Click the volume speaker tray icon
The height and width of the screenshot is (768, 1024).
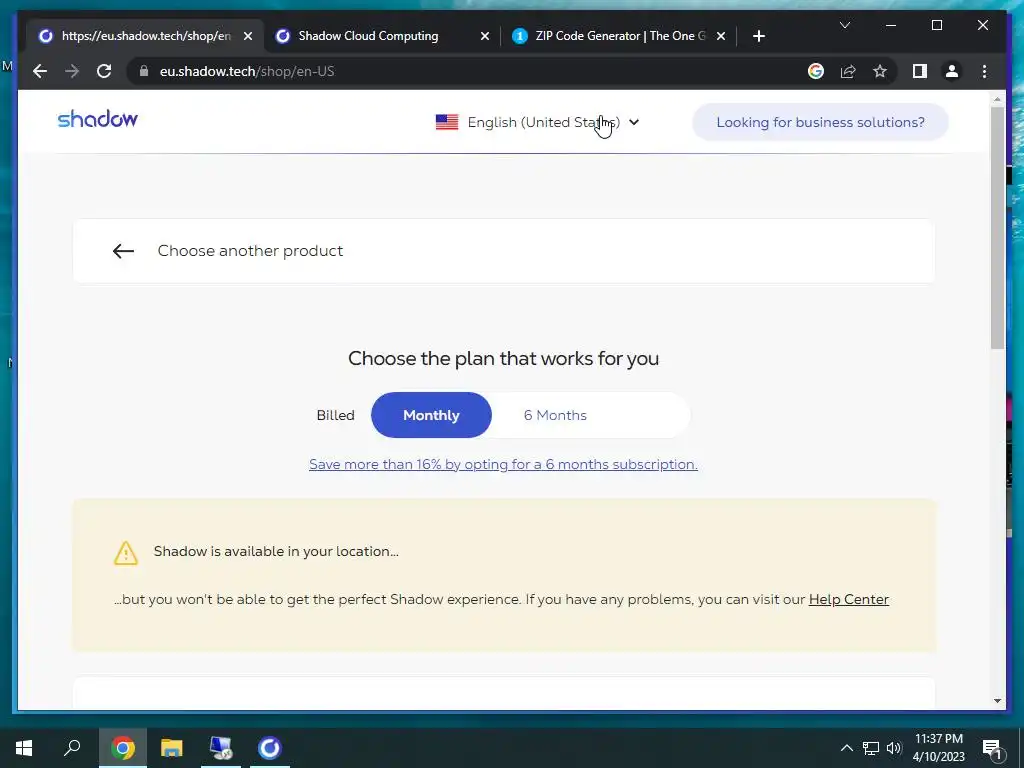click(x=894, y=748)
